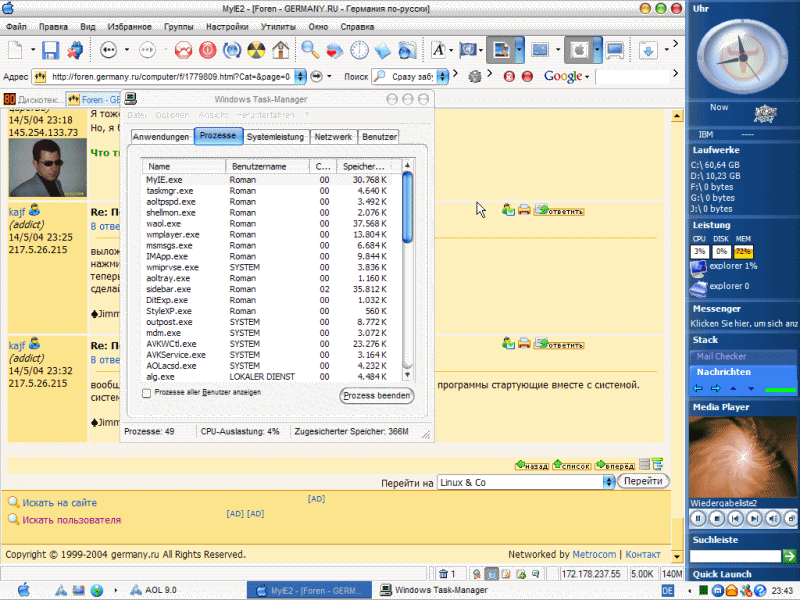The height and width of the screenshot is (600, 800).
Task: Click the Google toolbar search input
Action: pos(632,77)
